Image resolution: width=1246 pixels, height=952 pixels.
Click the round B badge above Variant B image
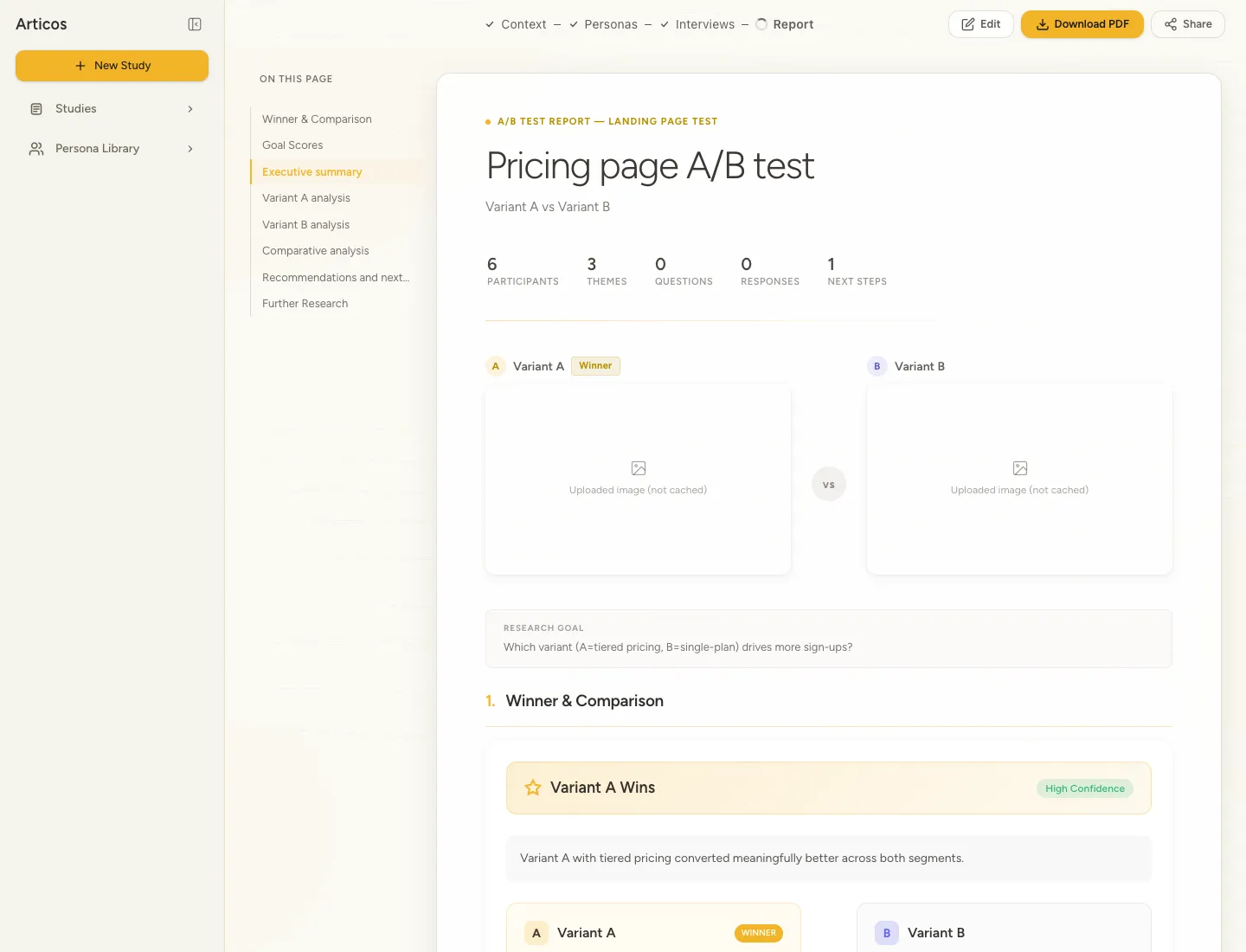[x=877, y=366]
